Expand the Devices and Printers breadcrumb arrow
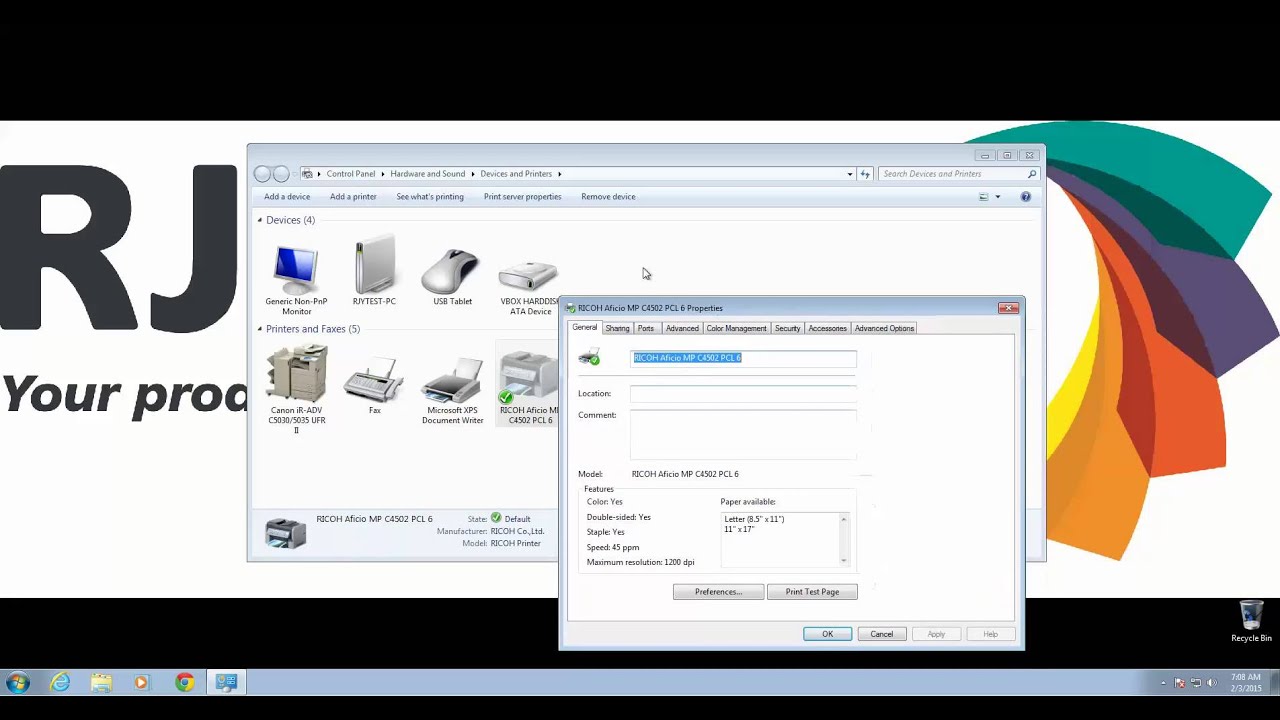1280x720 pixels. click(x=560, y=174)
